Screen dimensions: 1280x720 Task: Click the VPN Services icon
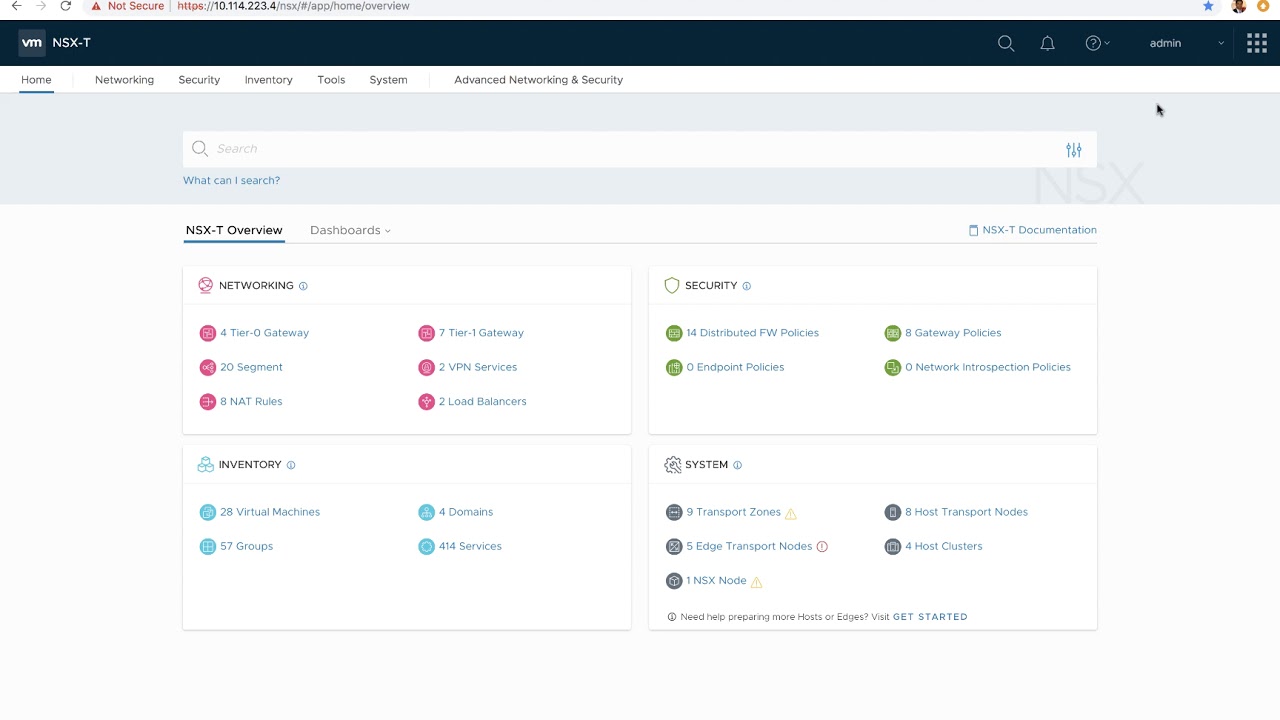tap(427, 367)
